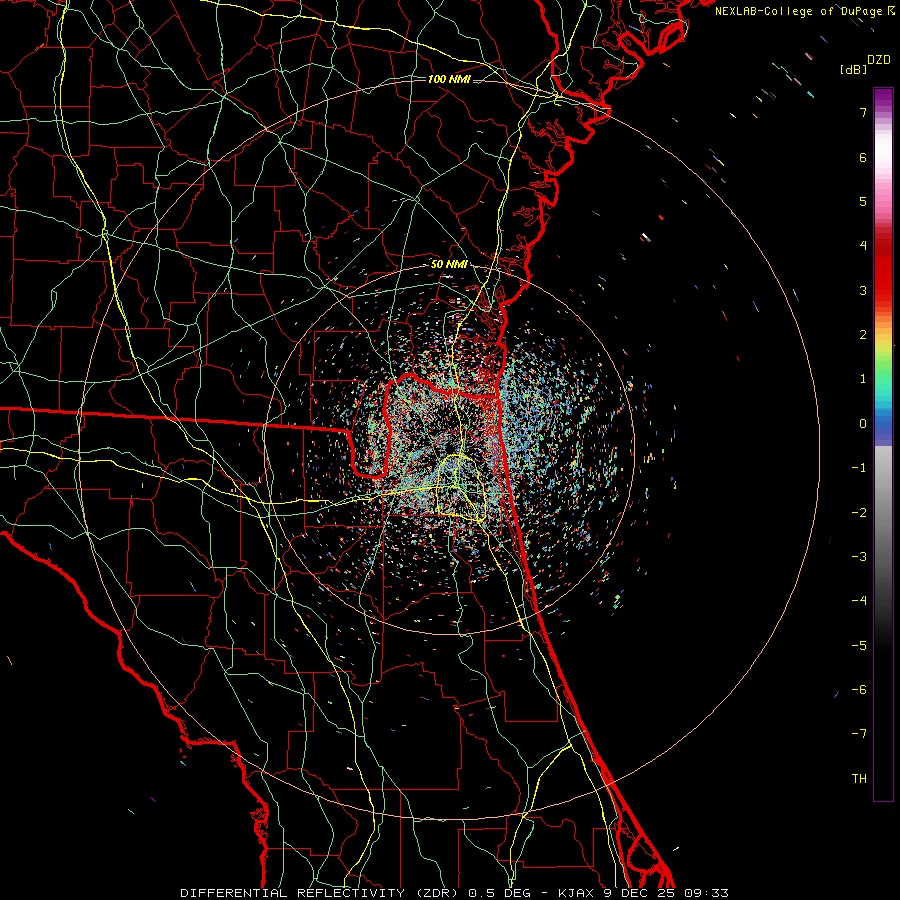Click the 100 NMI range ring label

(x=449, y=79)
